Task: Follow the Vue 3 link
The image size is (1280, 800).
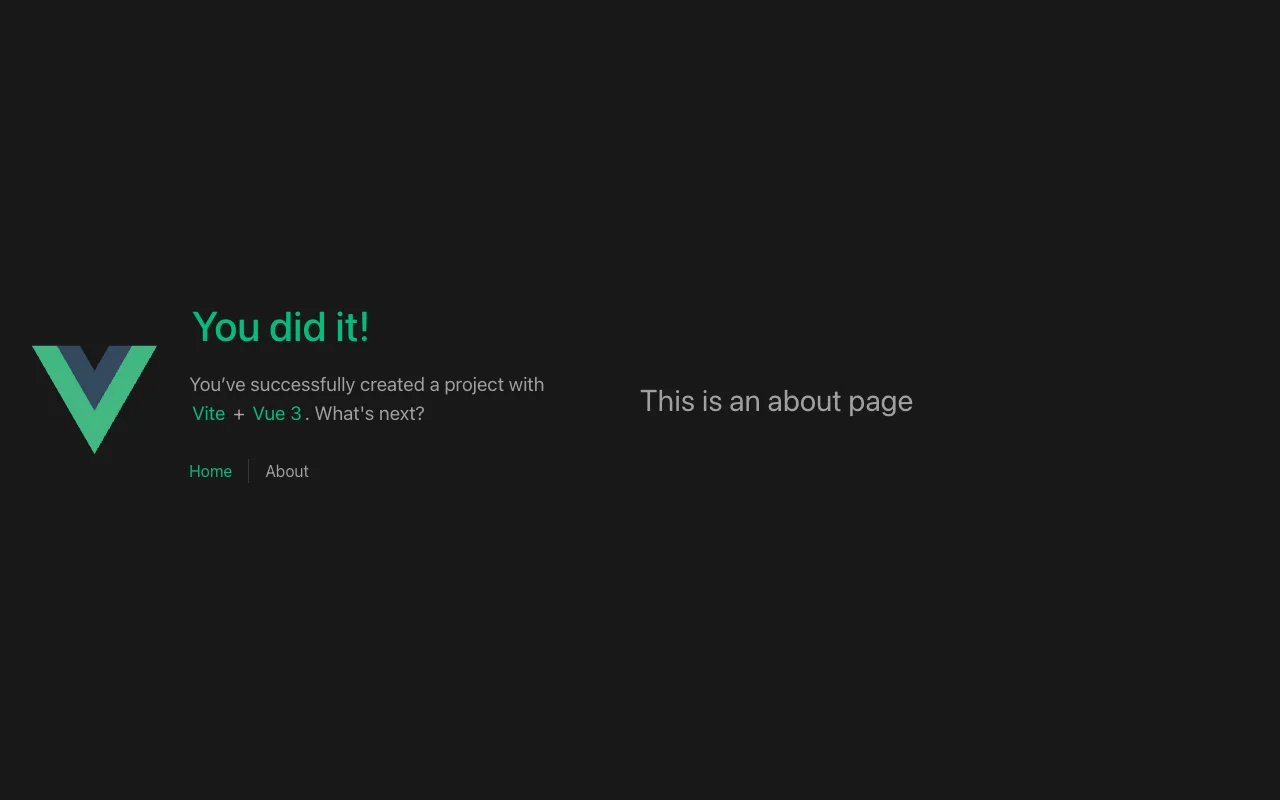Action: pyautogui.click(x=277, y=413)
